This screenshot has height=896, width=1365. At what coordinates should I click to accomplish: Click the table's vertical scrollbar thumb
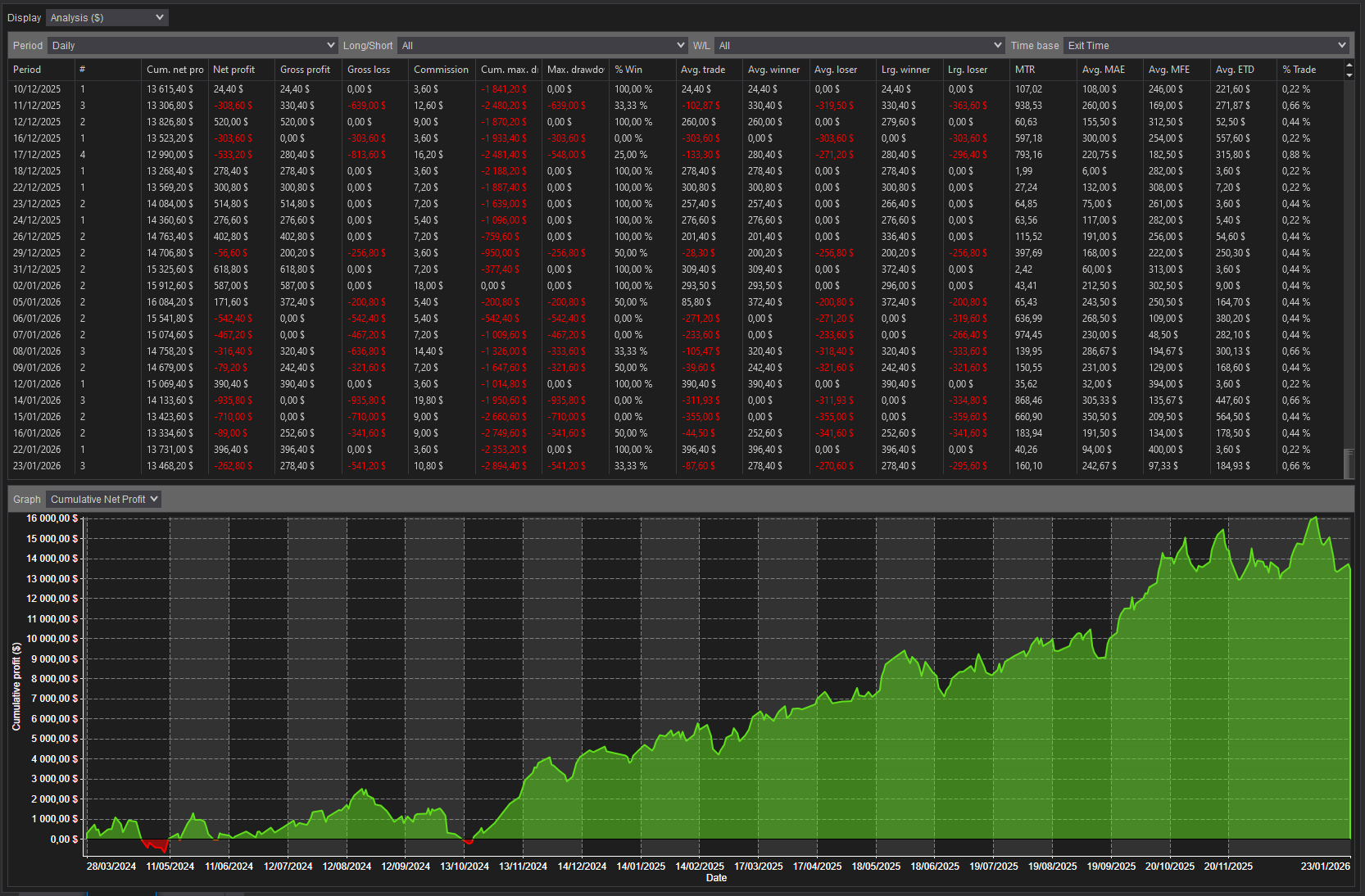click(1349, 463)
